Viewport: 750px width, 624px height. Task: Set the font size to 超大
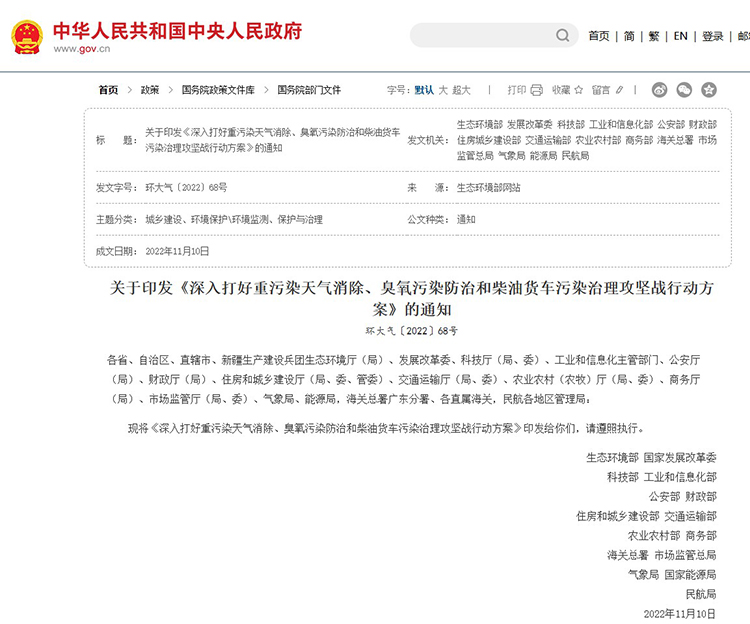tap(462, 90)
